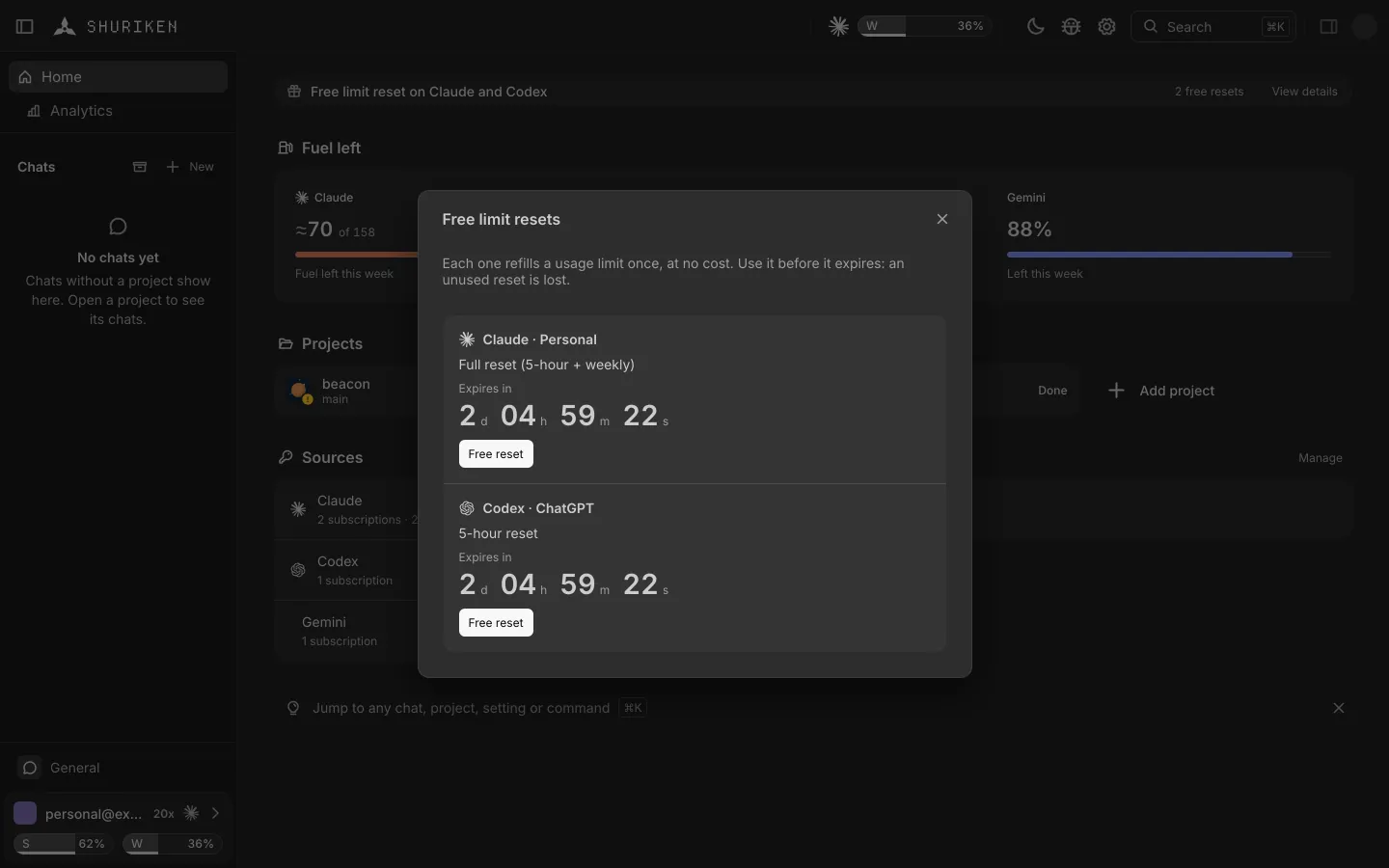Open the Analytics page

[118, 111]
